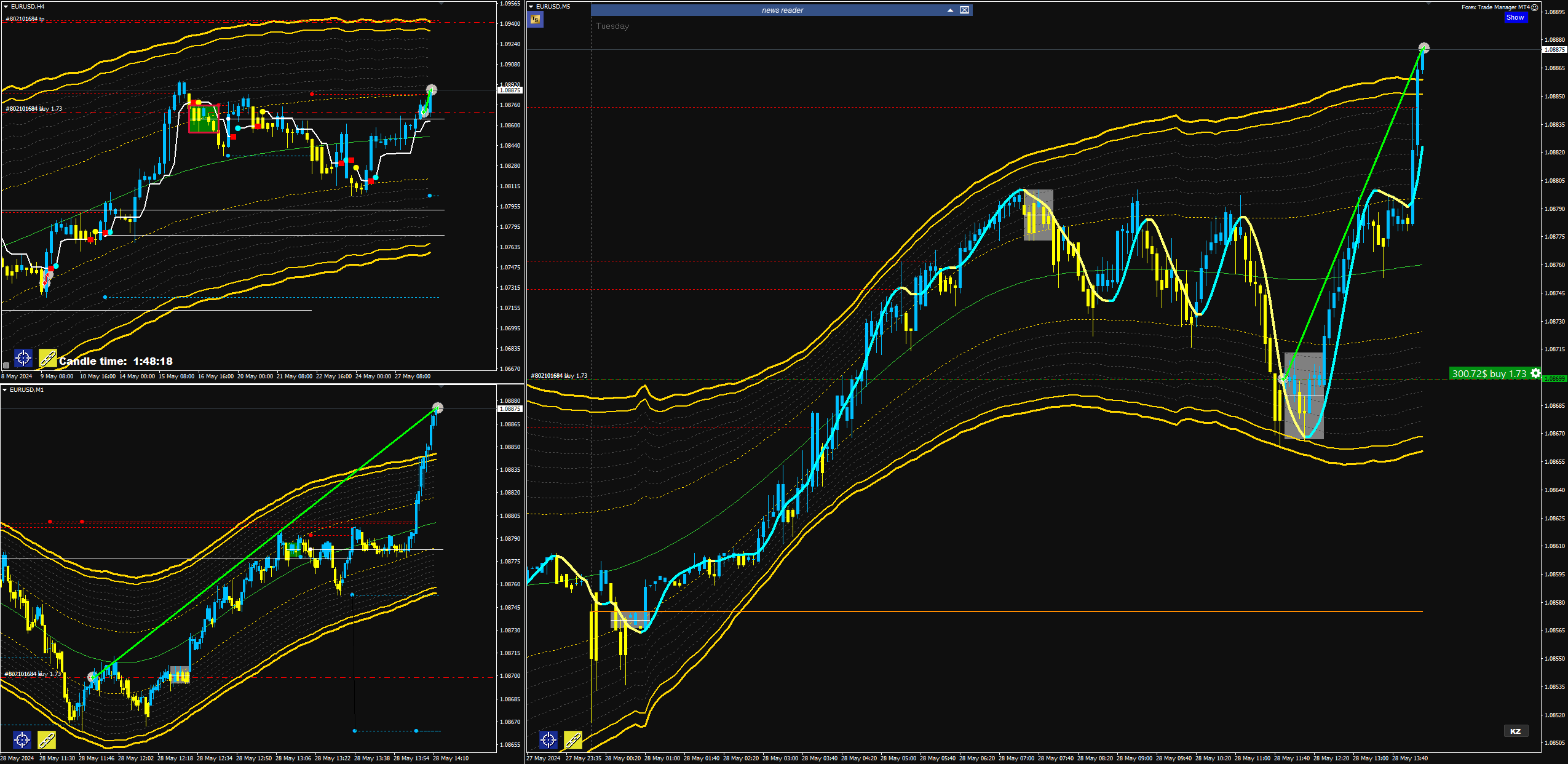1568x764 pixels.
Task: Click yellow chain link icon in H4 chart
Action: tap(47, 357)
